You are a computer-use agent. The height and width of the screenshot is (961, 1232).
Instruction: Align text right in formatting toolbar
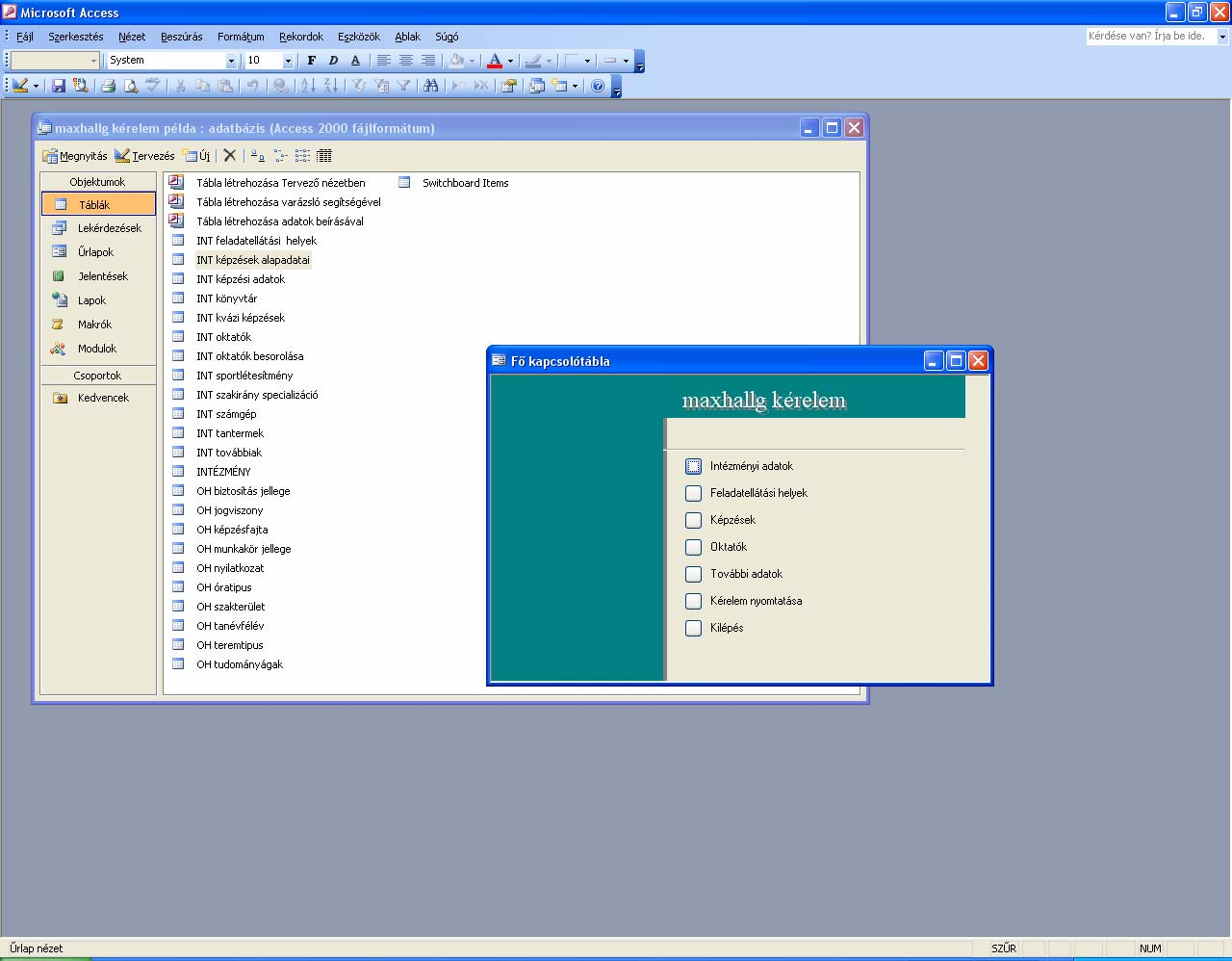(x=428, y=61)
